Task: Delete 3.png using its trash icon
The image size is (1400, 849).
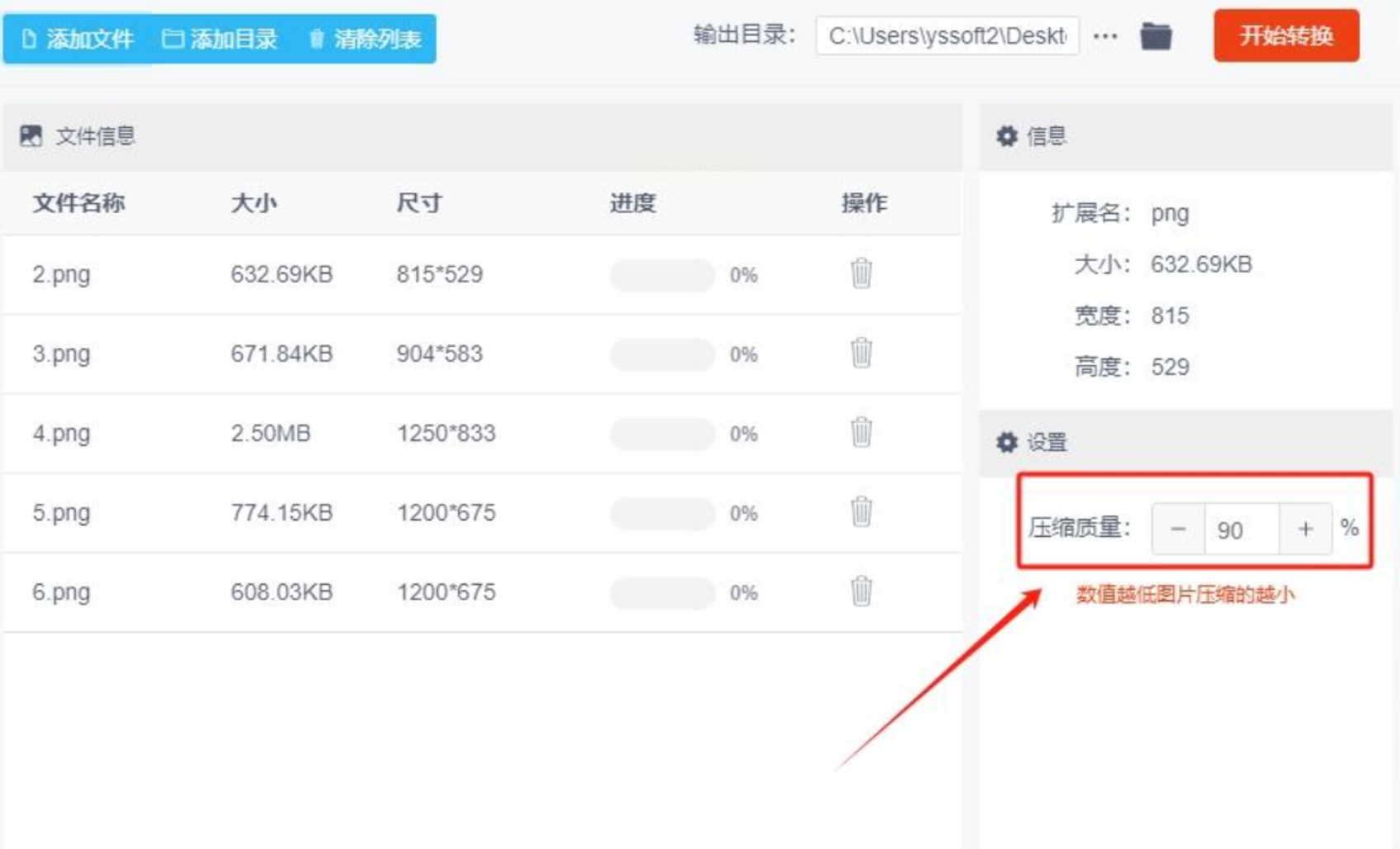Action: click(861, 353)
